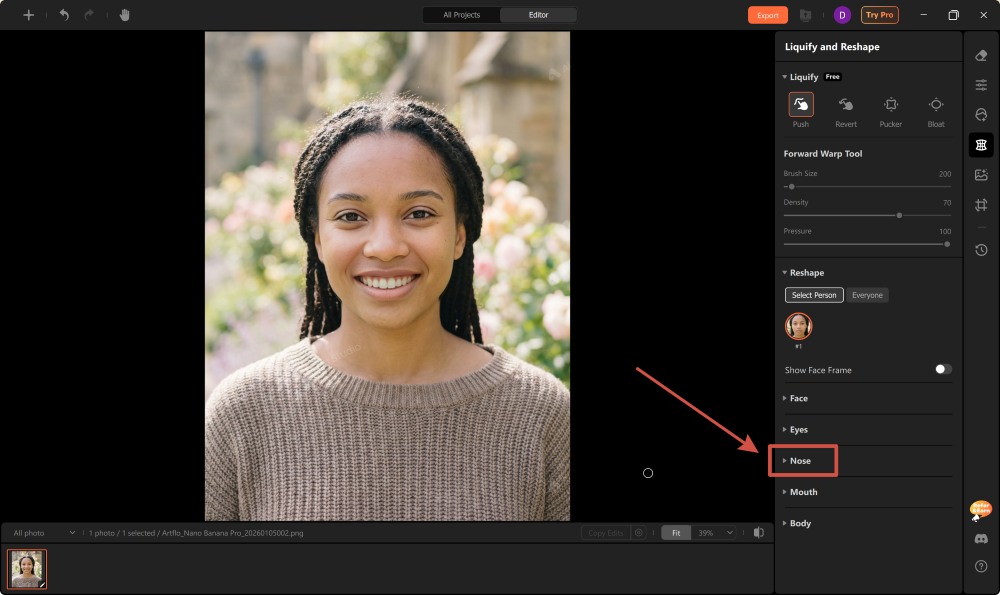Select the Pucker liquify tool
The width and height of the screenshot is (1000, 595).
(x=890, y=105)
